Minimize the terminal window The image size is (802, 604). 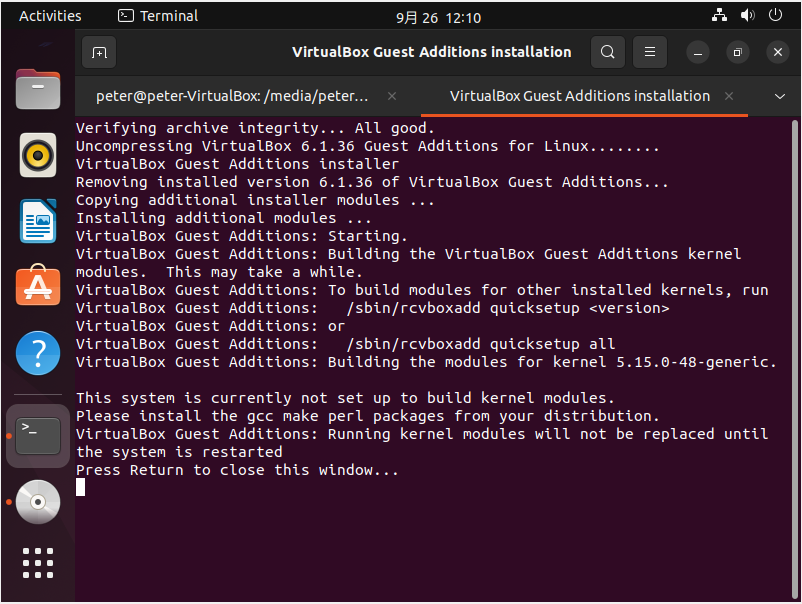pos(698,53)
